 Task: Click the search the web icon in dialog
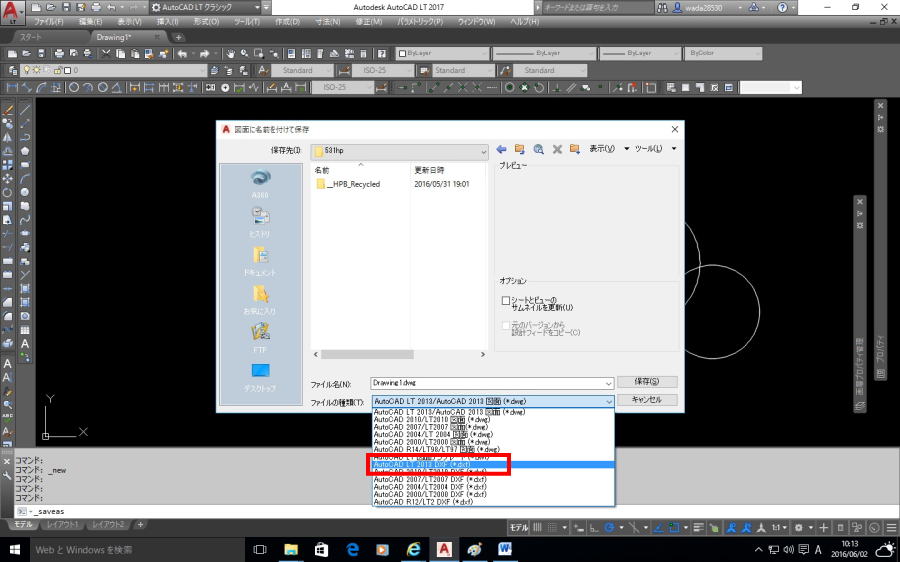pos(538,149)
